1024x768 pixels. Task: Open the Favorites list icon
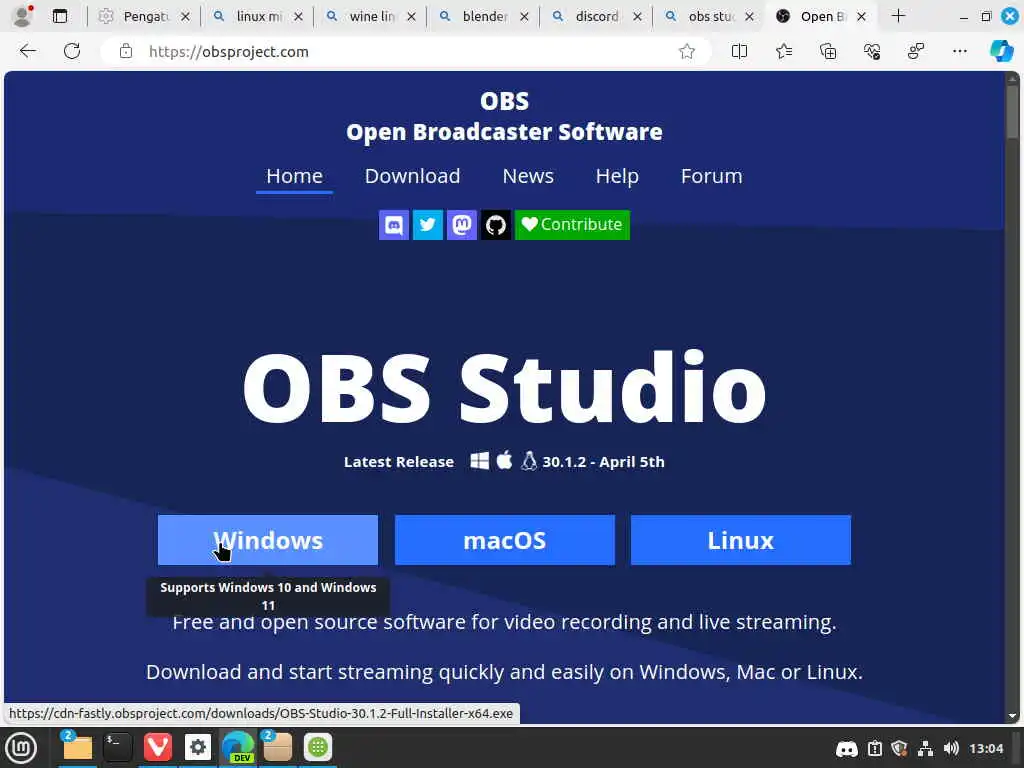(x=784, y=51)
